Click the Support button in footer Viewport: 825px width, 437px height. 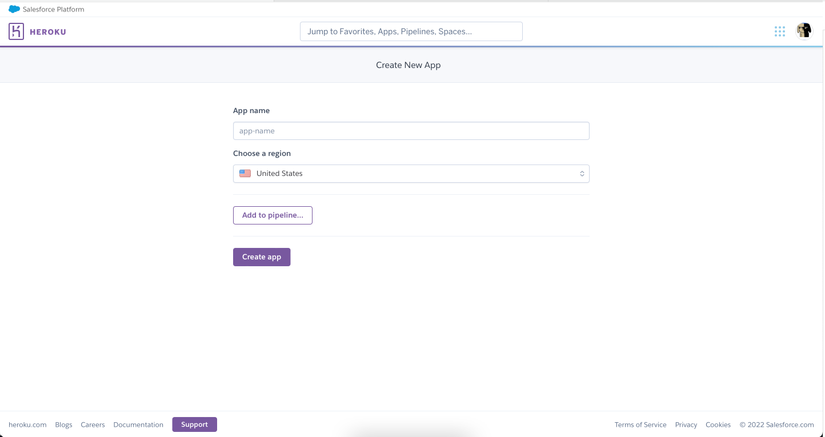point(194,425)
